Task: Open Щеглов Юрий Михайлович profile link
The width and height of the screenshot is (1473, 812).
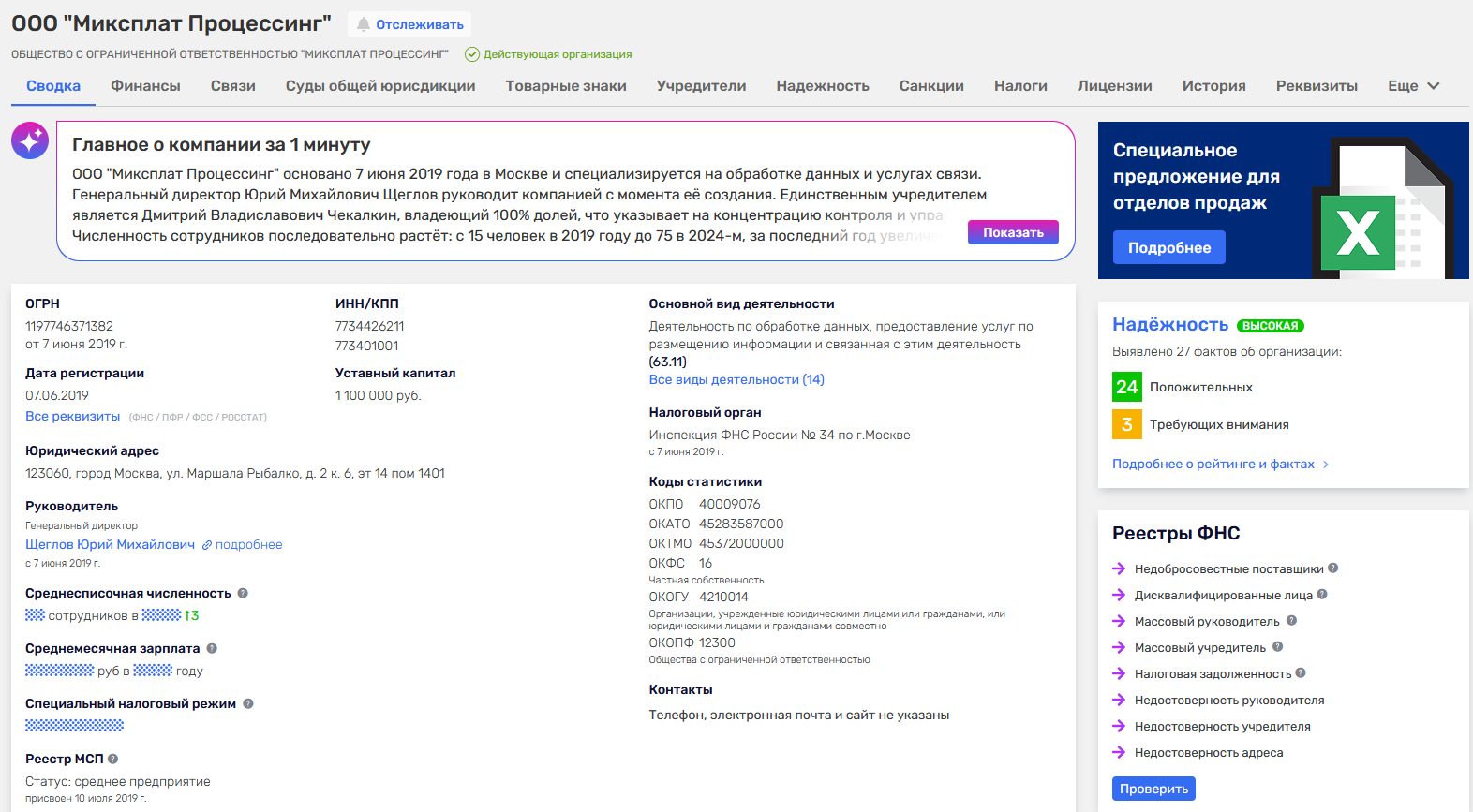Action: tap(110, 544)
